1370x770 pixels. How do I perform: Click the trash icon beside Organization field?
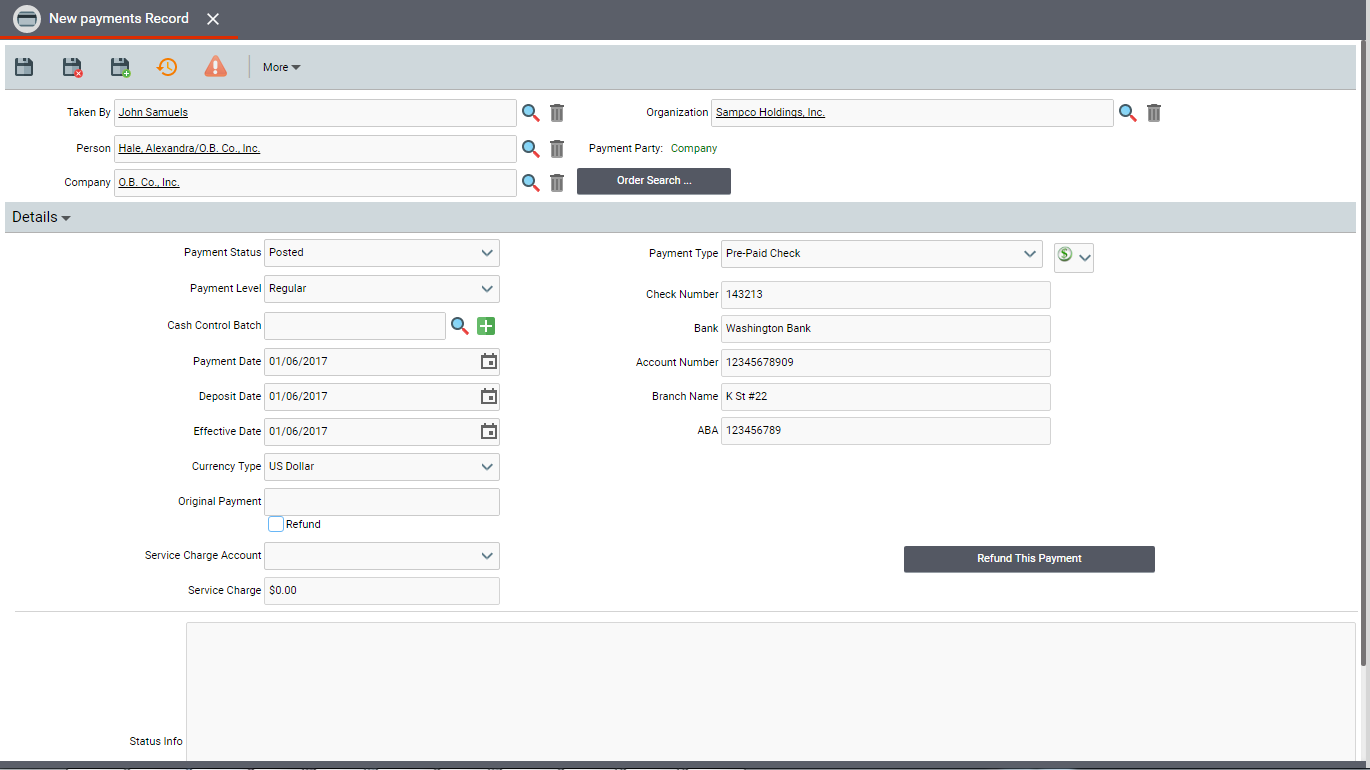tap(1153, 112)
